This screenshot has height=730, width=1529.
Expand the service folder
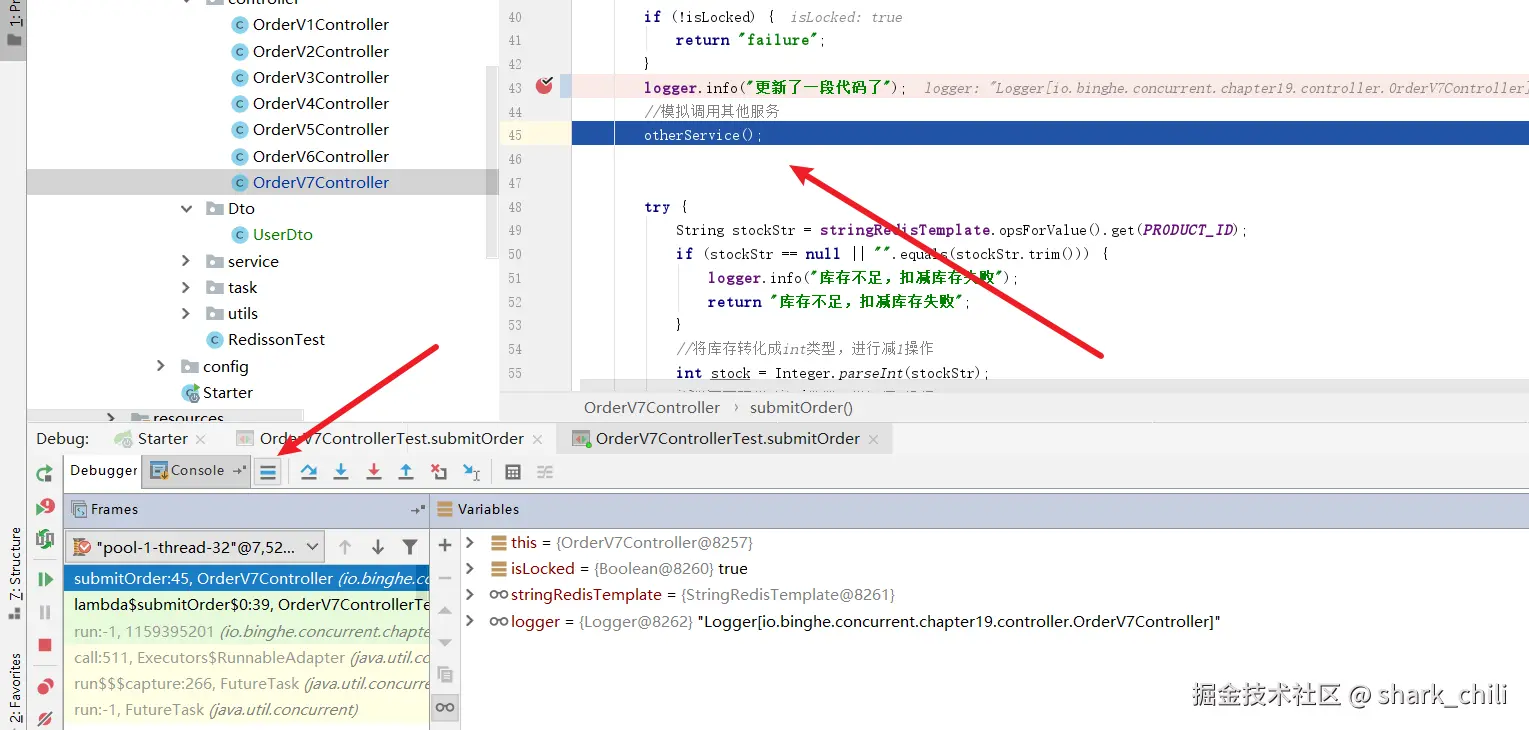point(186,261)
